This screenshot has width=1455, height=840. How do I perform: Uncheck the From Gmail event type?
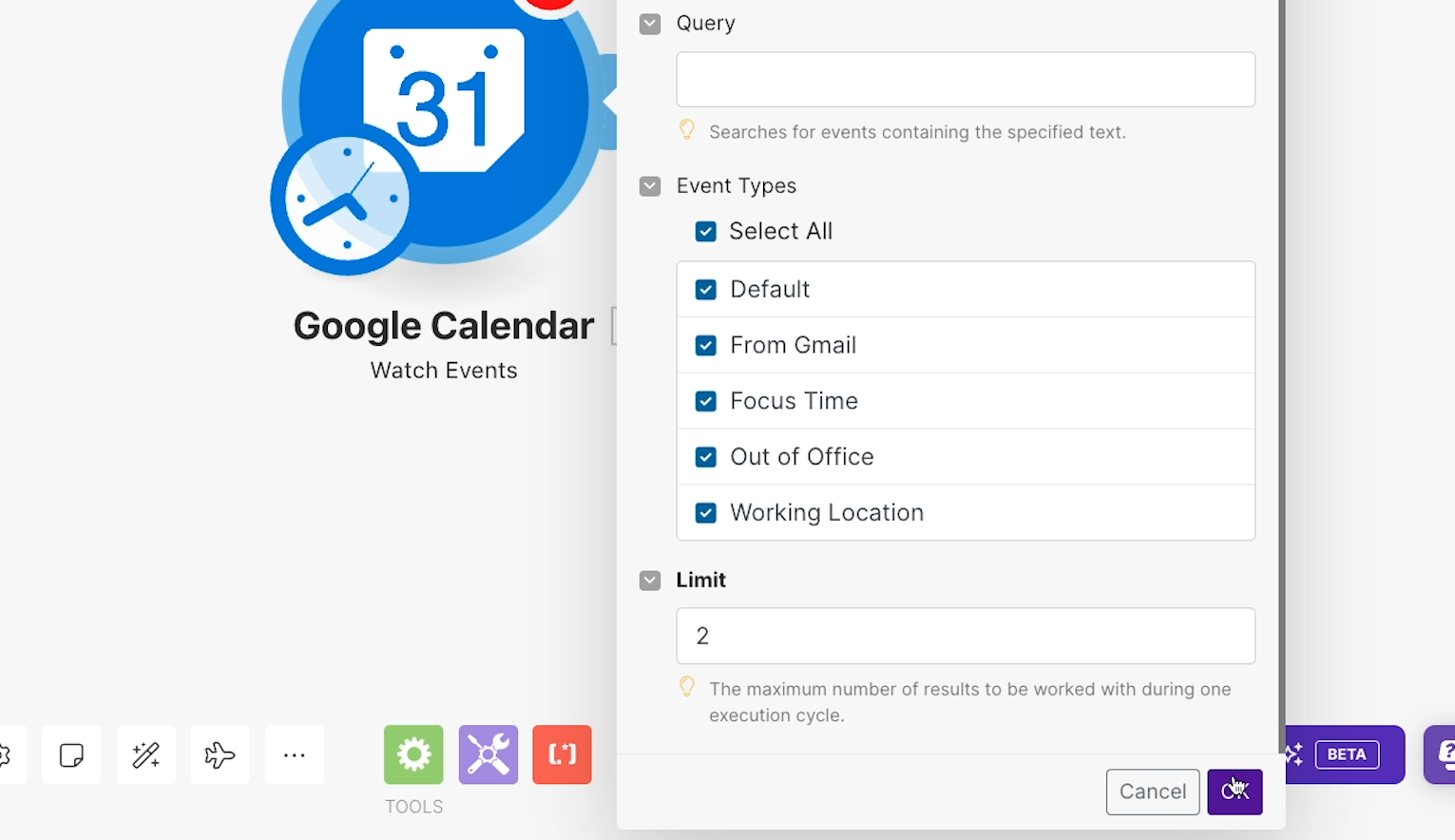[x=706, y=345]
